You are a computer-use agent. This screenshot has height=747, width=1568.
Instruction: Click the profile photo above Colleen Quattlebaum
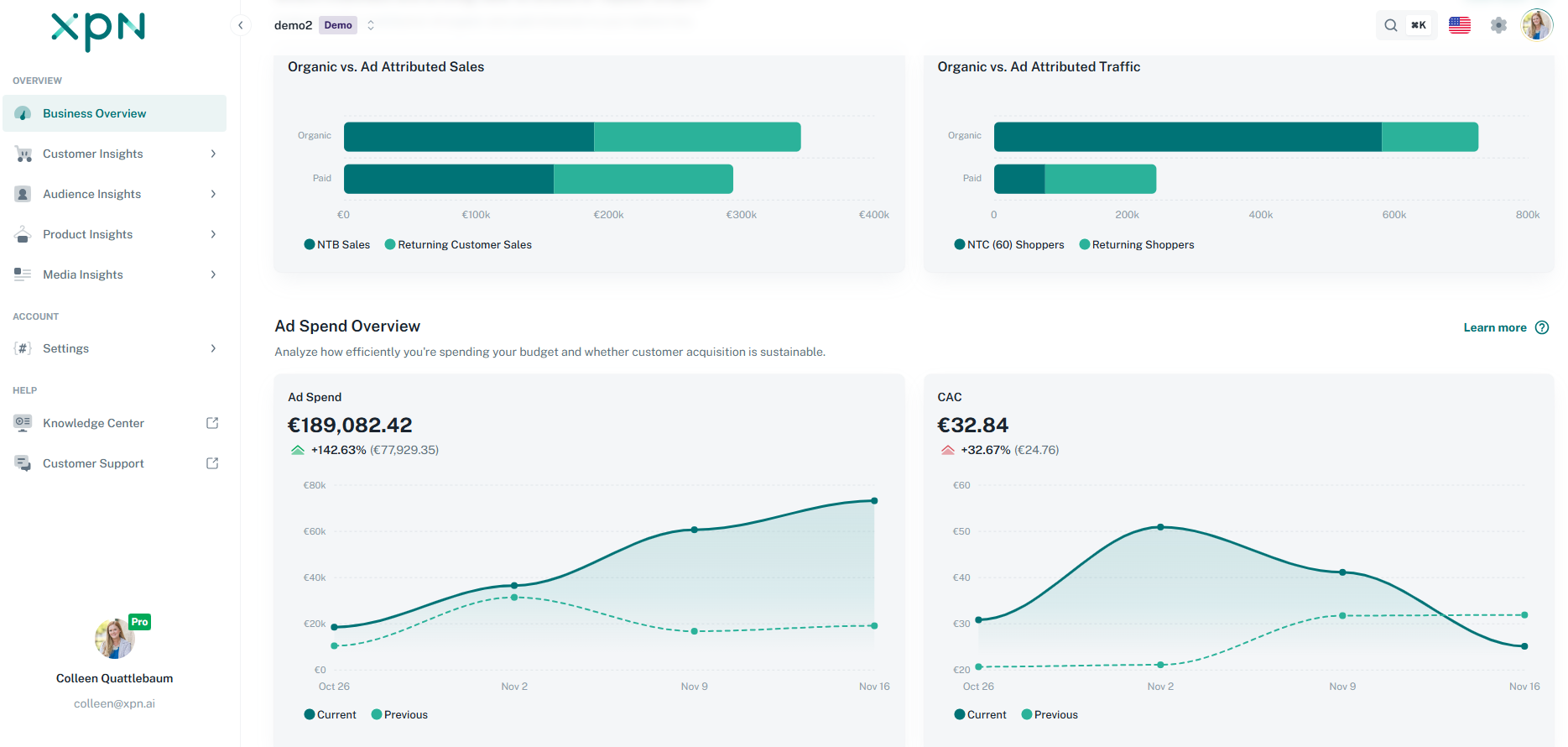pyautogui.click(x=115, y=639)
